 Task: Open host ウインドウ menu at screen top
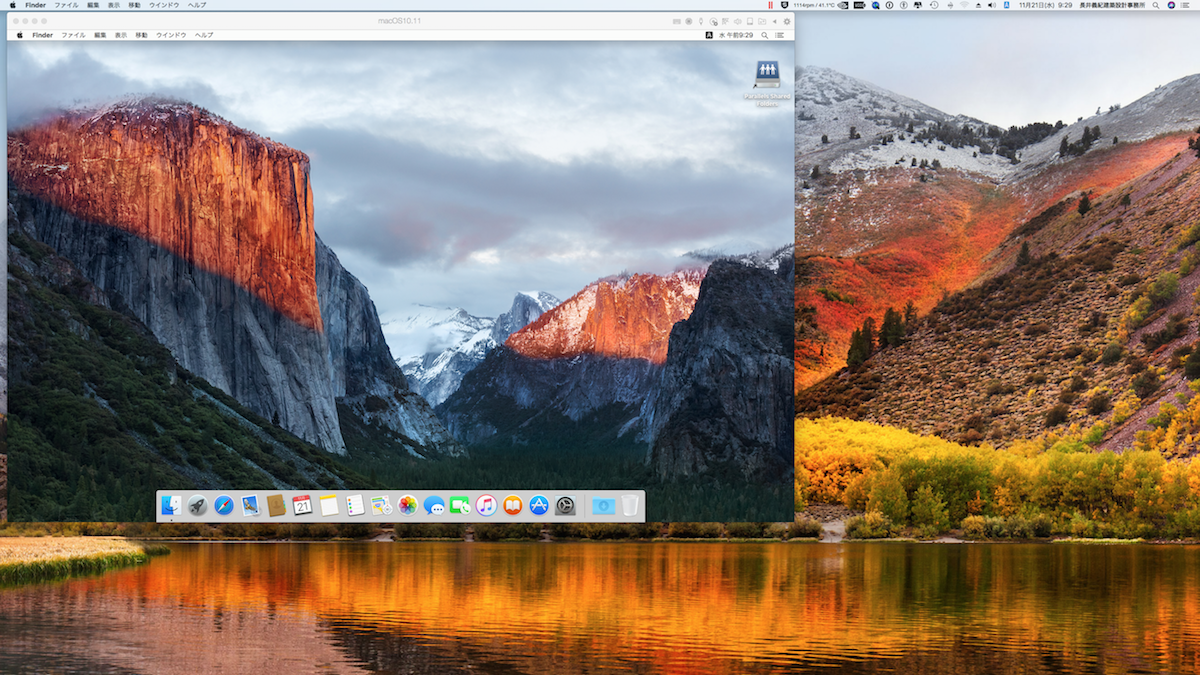[164, 5]
